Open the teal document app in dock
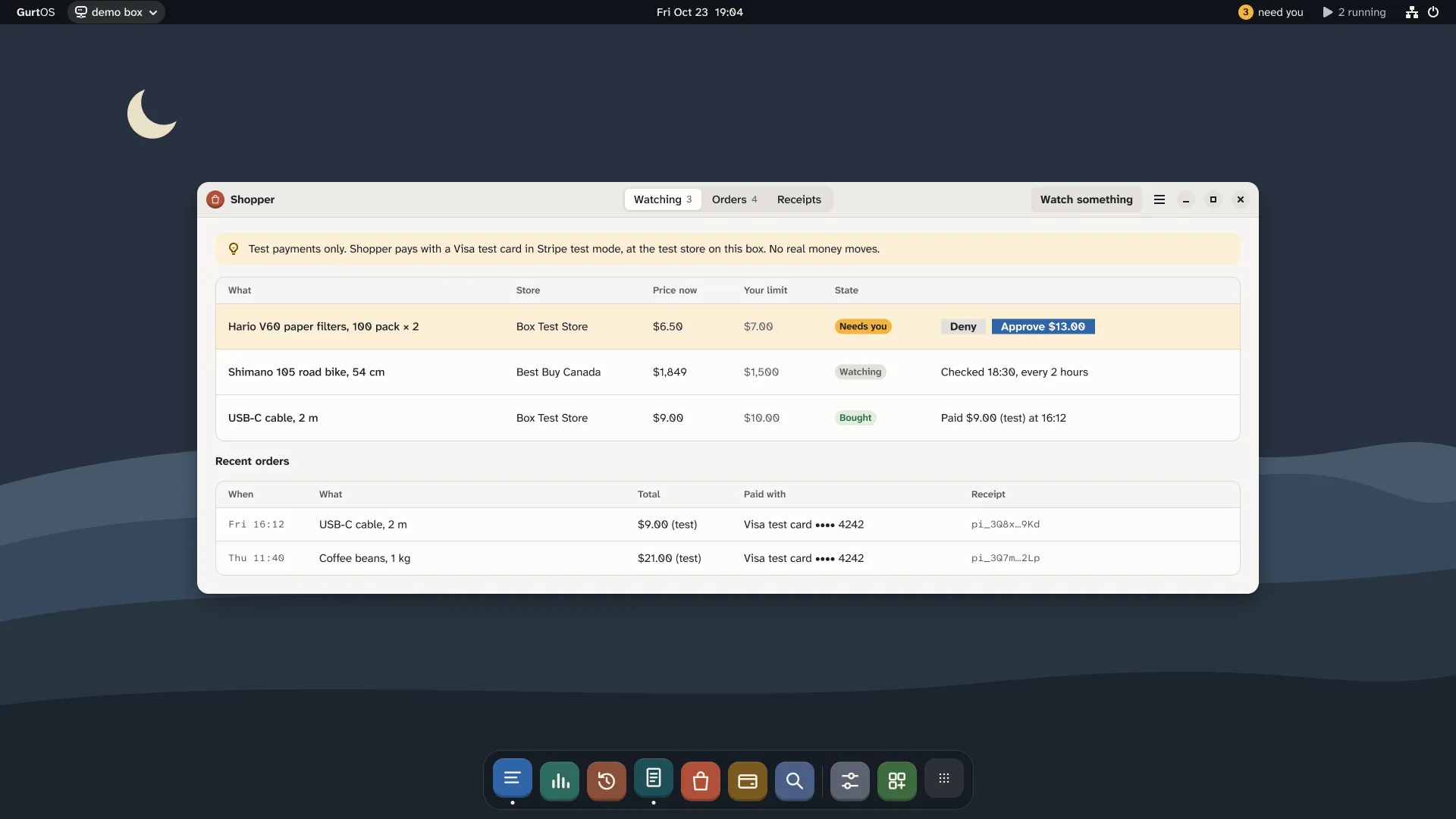This screenshot has width=1456, height=819. pos(654,779)
